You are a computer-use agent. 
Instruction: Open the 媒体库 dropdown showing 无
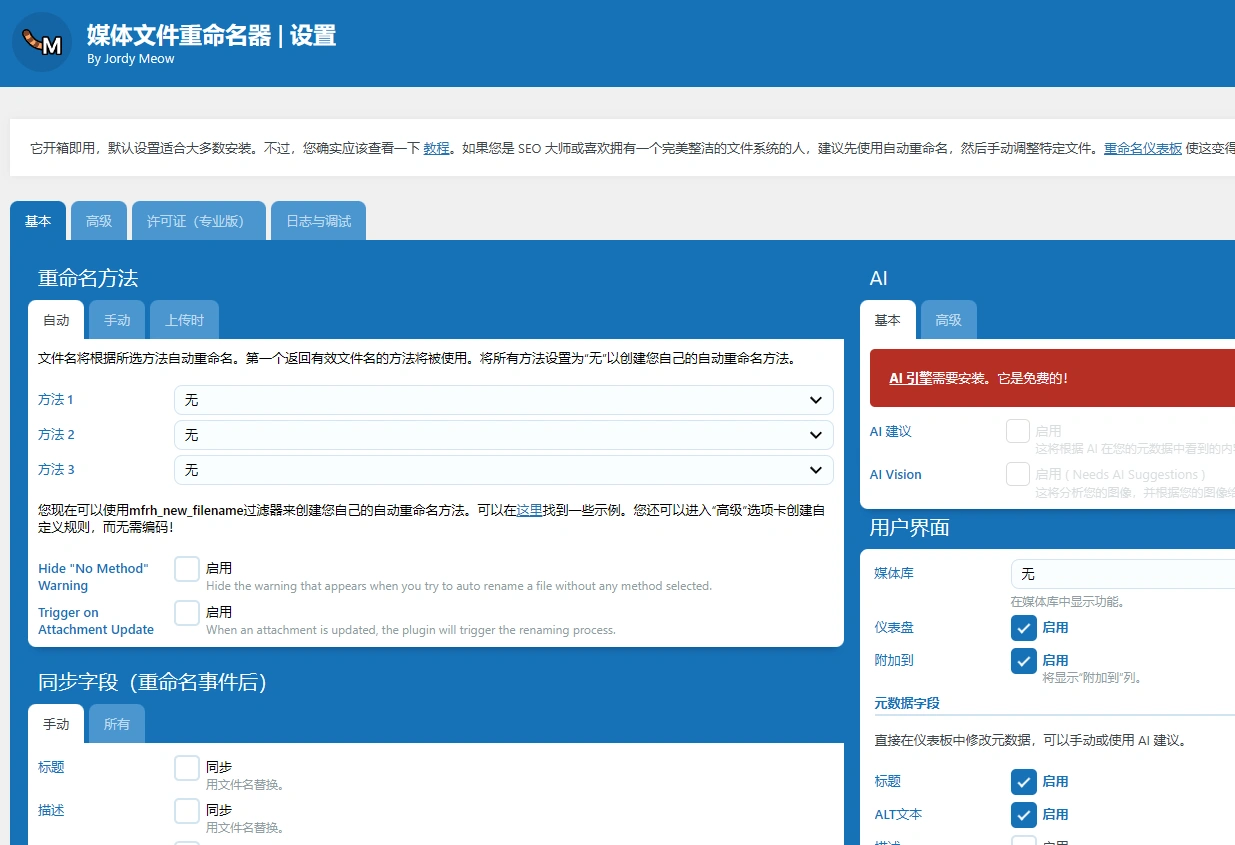(1122, 573)
